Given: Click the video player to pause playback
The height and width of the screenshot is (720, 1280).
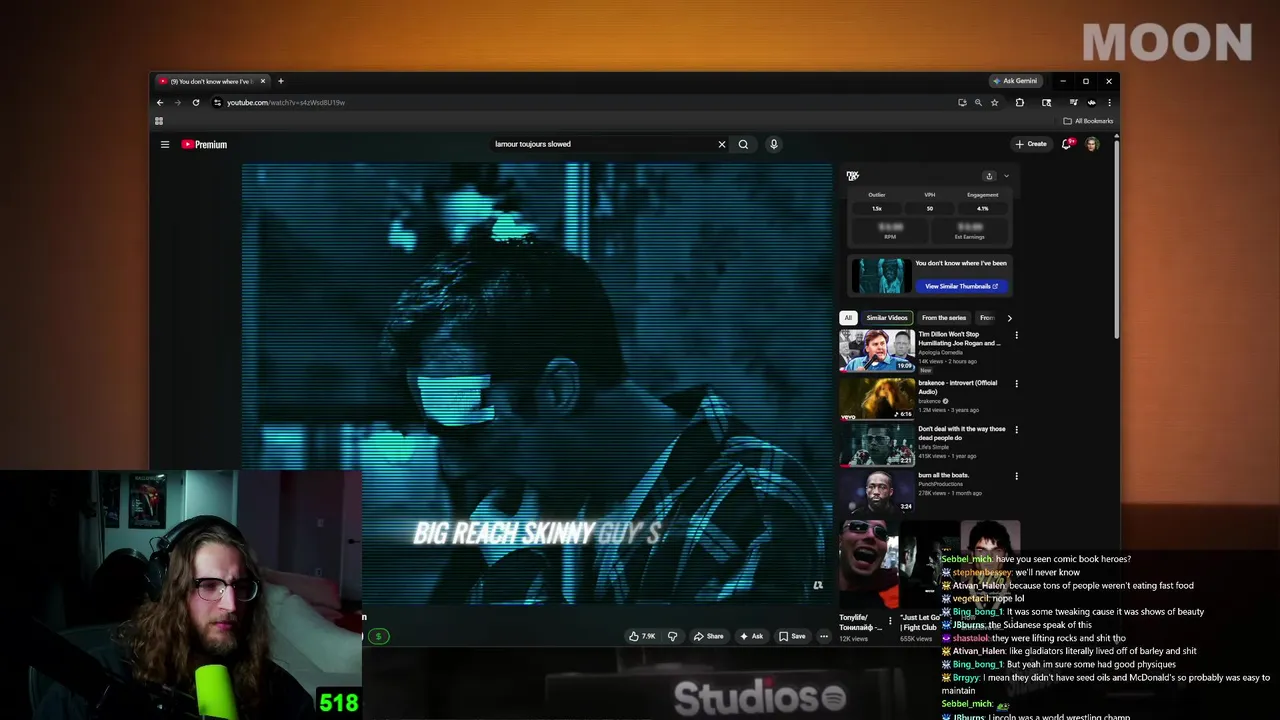Looking at the screenshot, I should (x=537, y=385).
